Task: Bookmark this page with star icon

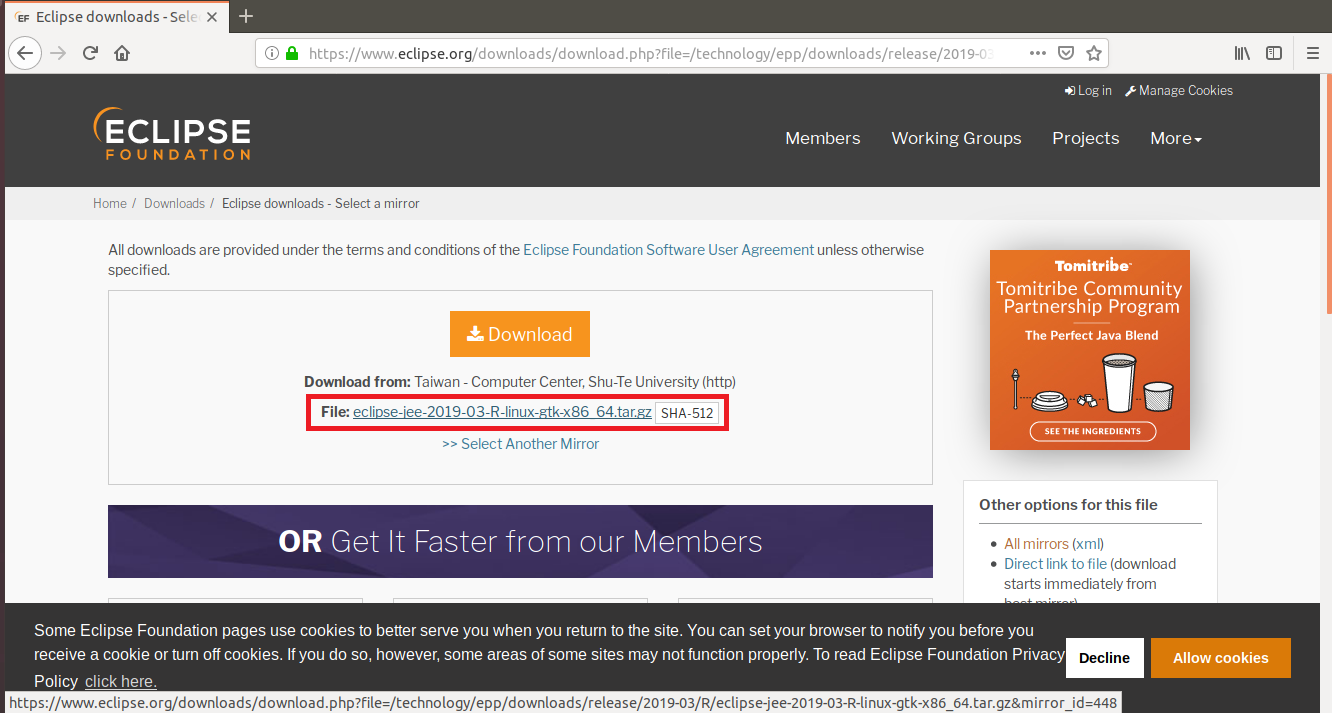Action: [x=1094, y=53]
